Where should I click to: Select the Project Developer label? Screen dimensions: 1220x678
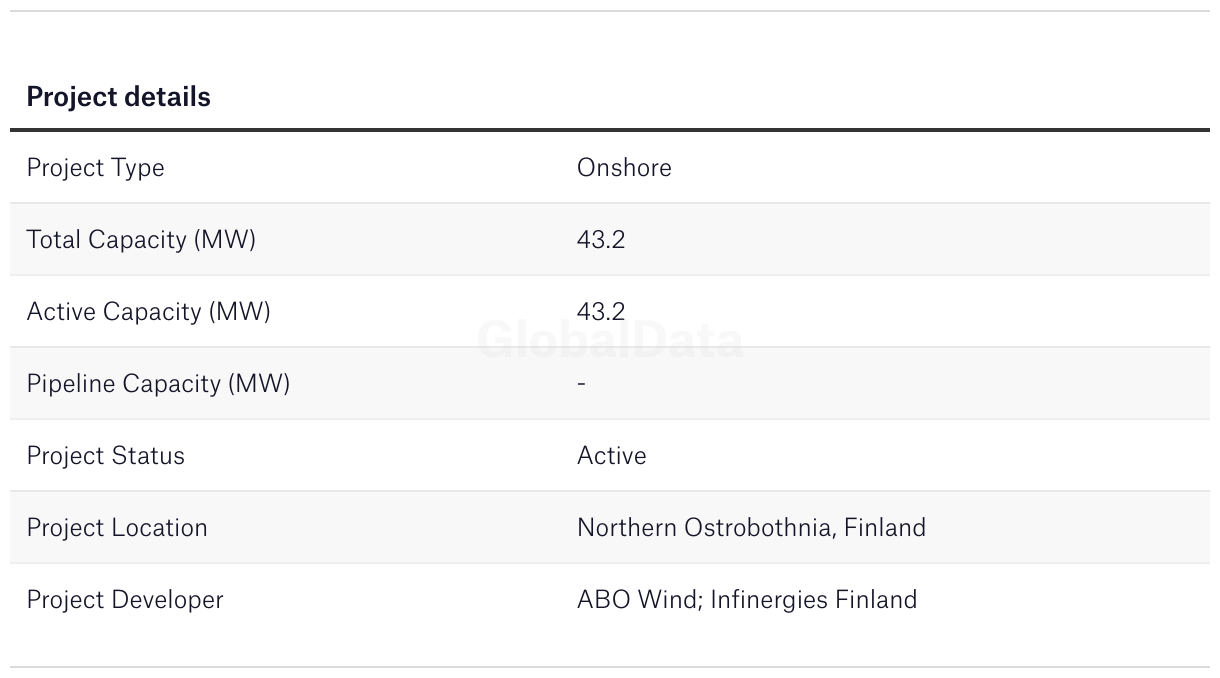click(x=125, y=600)
